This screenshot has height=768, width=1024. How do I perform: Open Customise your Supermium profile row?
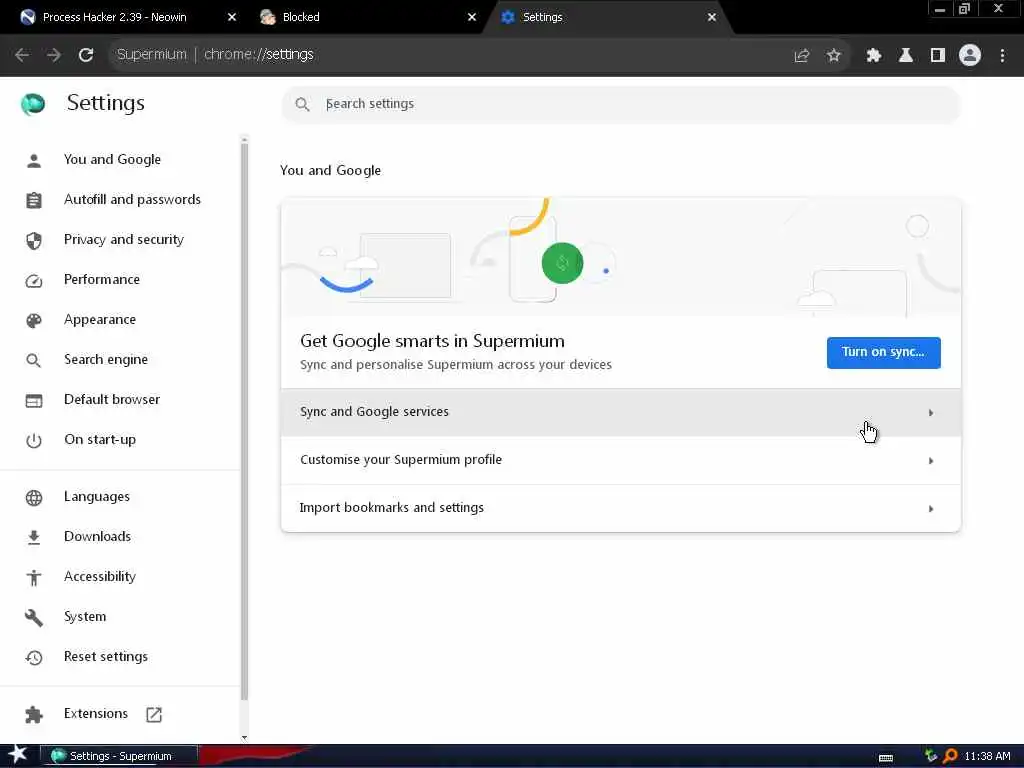[620, 460]
